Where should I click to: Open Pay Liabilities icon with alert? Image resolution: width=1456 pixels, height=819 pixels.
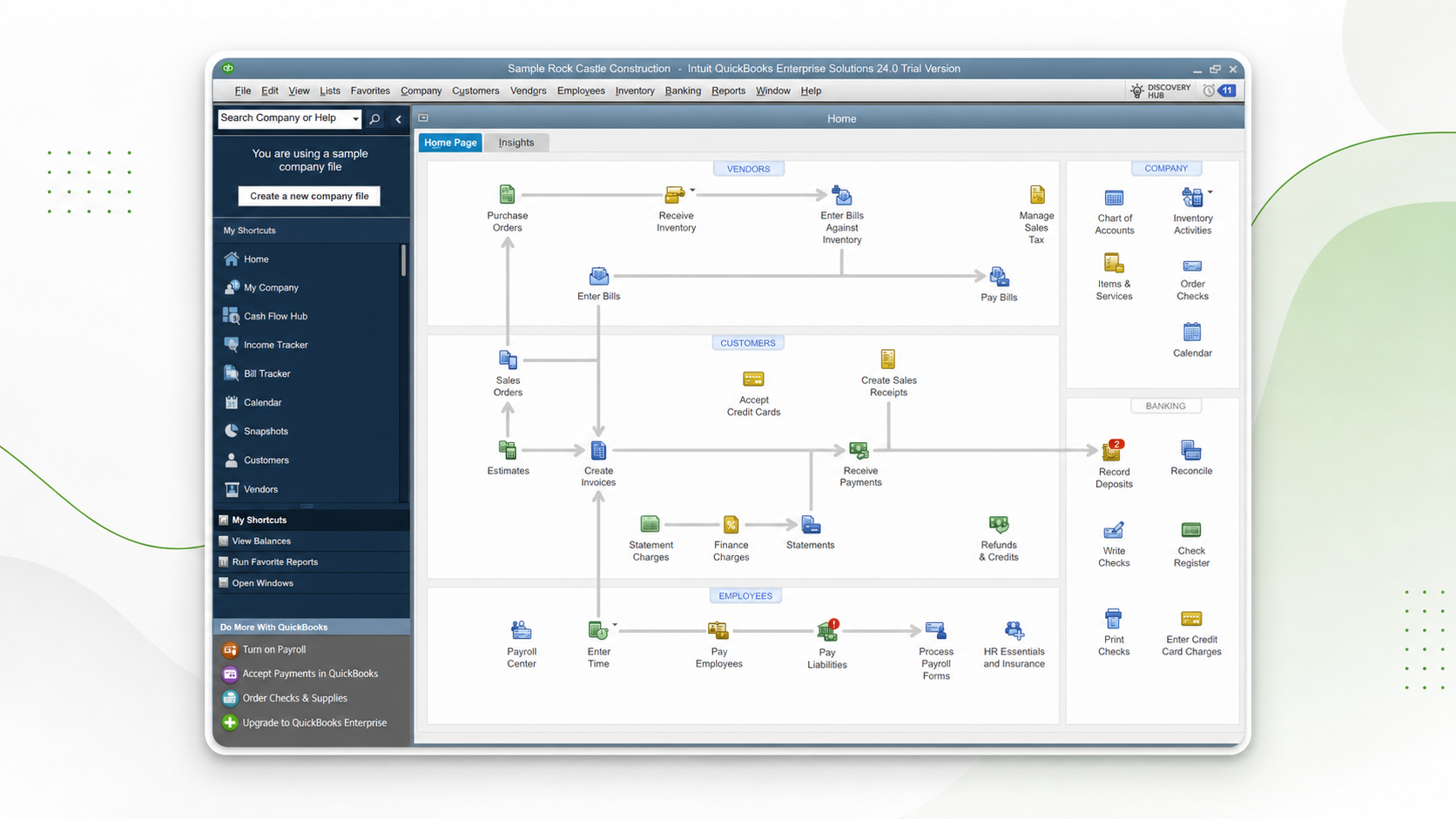(827, 629)
